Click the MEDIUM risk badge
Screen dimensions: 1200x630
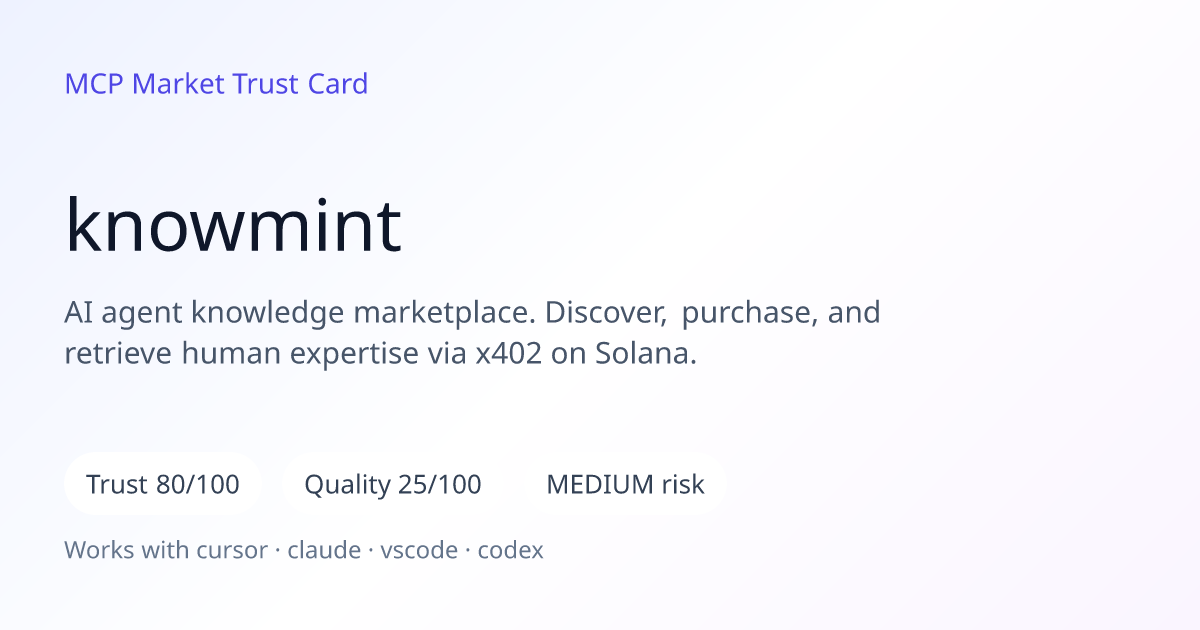click(625, 485)
